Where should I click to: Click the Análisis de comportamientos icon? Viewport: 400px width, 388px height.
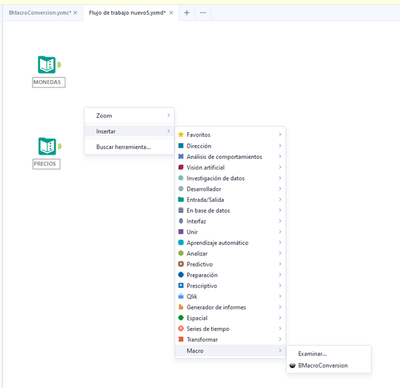tap(181, 156)
